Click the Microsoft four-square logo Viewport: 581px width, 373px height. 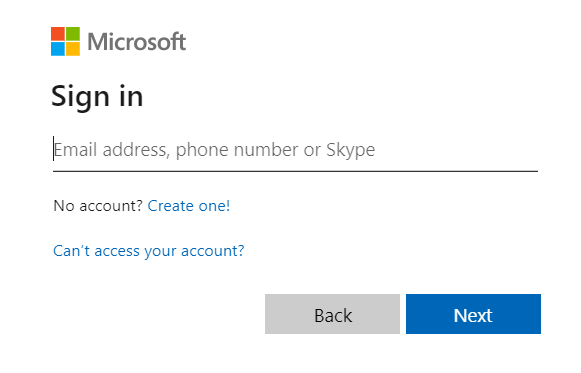[65, 41]
